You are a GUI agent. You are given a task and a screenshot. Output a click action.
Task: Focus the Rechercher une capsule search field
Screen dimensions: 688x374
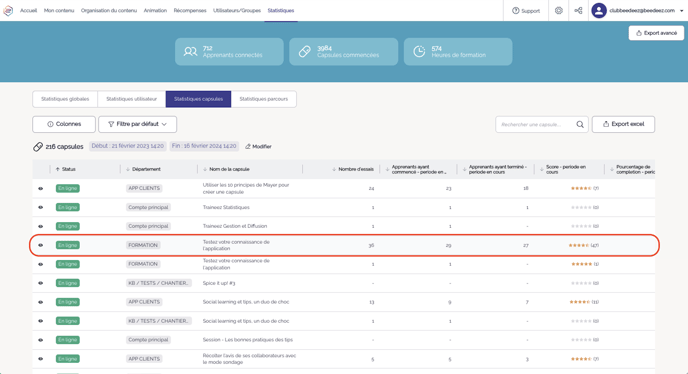[535, 125]
